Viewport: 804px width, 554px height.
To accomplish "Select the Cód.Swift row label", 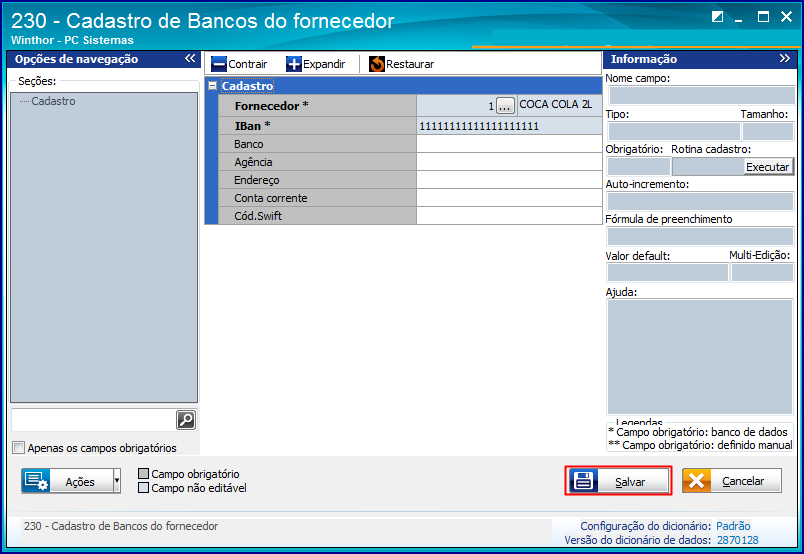I will tap(317, 216).
